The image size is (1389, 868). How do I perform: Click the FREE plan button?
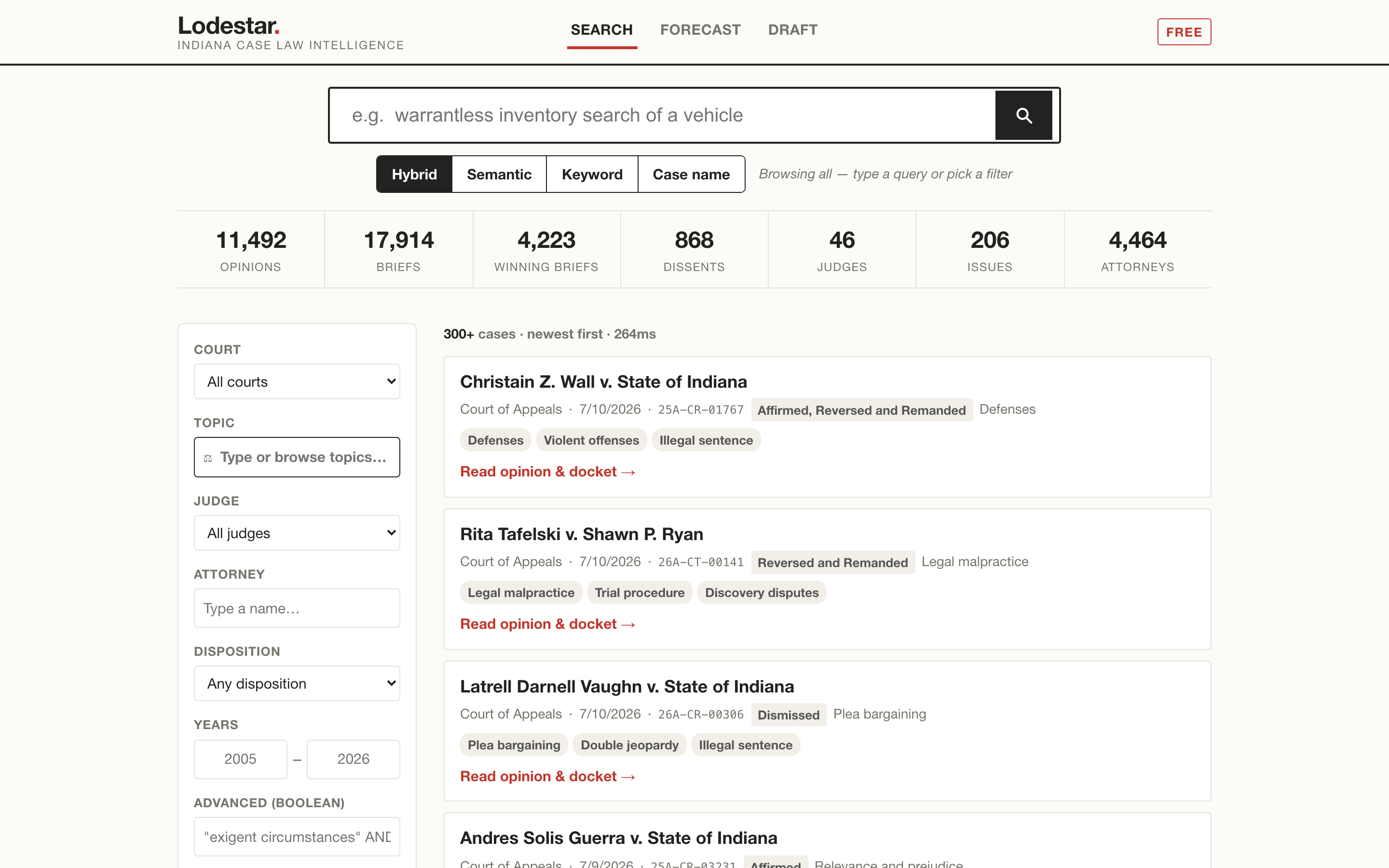click(x=1184, y=32)
